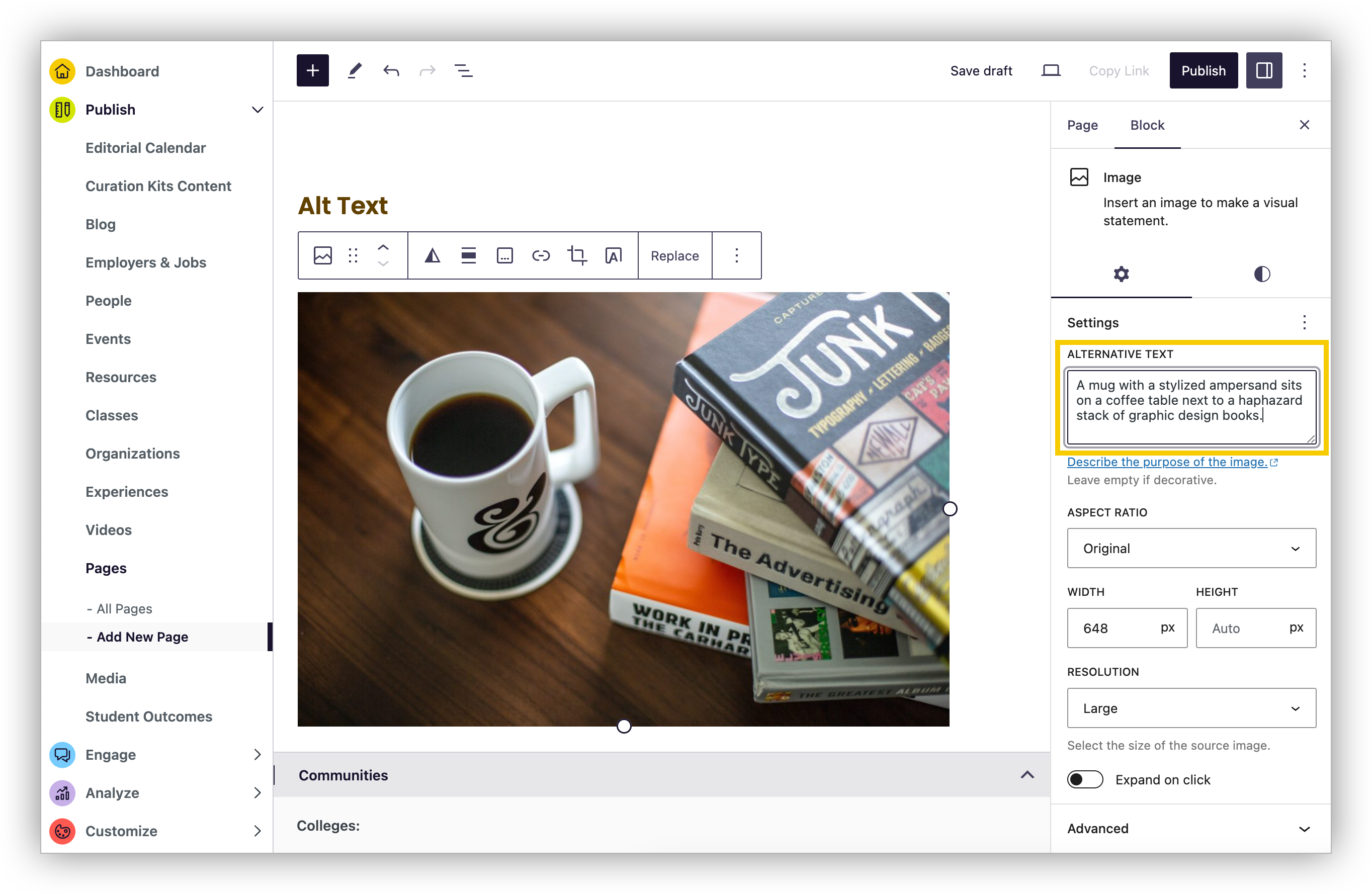The width and height of the screenshot is (1372, 894).
Task: Open preview laptop icon in top bar
Action: coord(1050,70)
